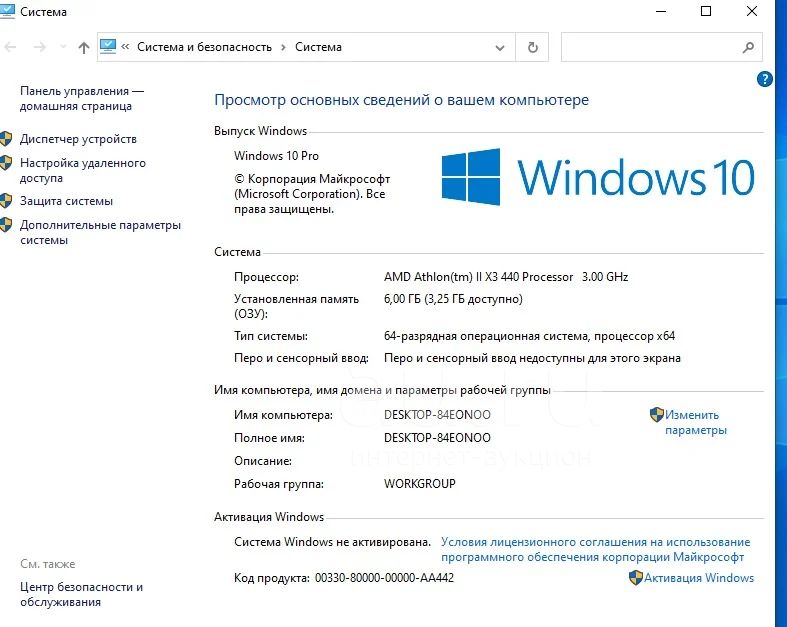Screen dimensions: 787x627
Task: Go up one level with up arrow
Action: point(84,47)
